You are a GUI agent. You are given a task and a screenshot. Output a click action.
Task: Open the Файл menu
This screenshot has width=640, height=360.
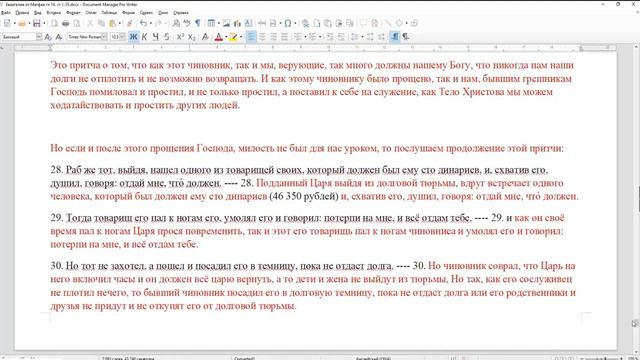pos(6,13)
